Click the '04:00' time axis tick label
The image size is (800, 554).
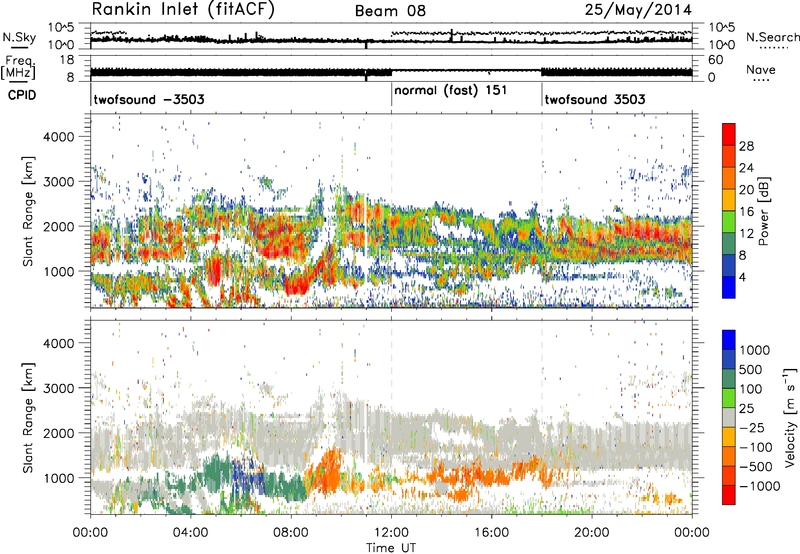click(x=191, y=533)
